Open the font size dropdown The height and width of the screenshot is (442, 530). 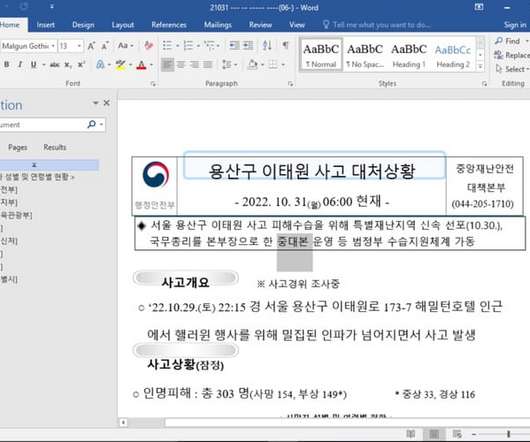pos(79,46)
